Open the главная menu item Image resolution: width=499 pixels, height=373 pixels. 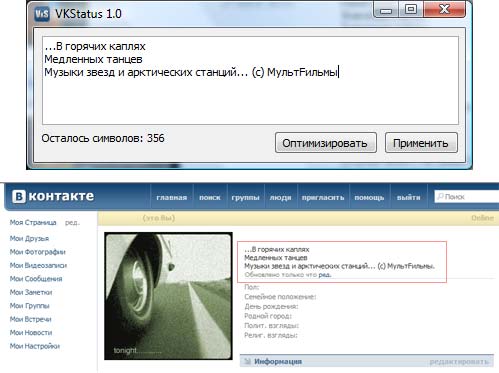(171, 197)
